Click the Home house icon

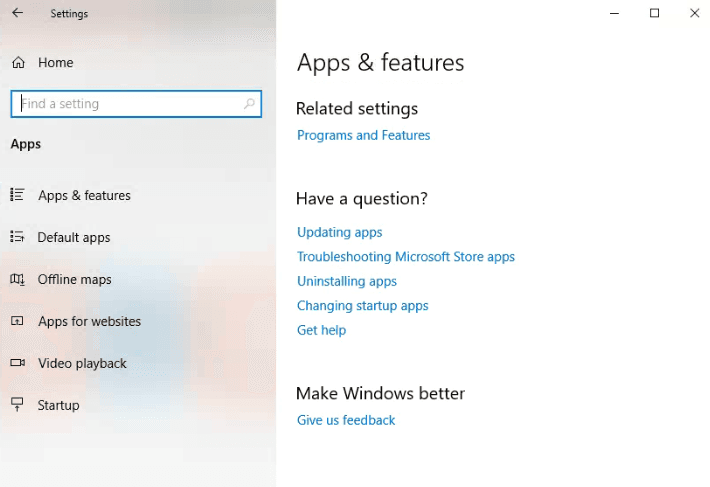[18, 63]
